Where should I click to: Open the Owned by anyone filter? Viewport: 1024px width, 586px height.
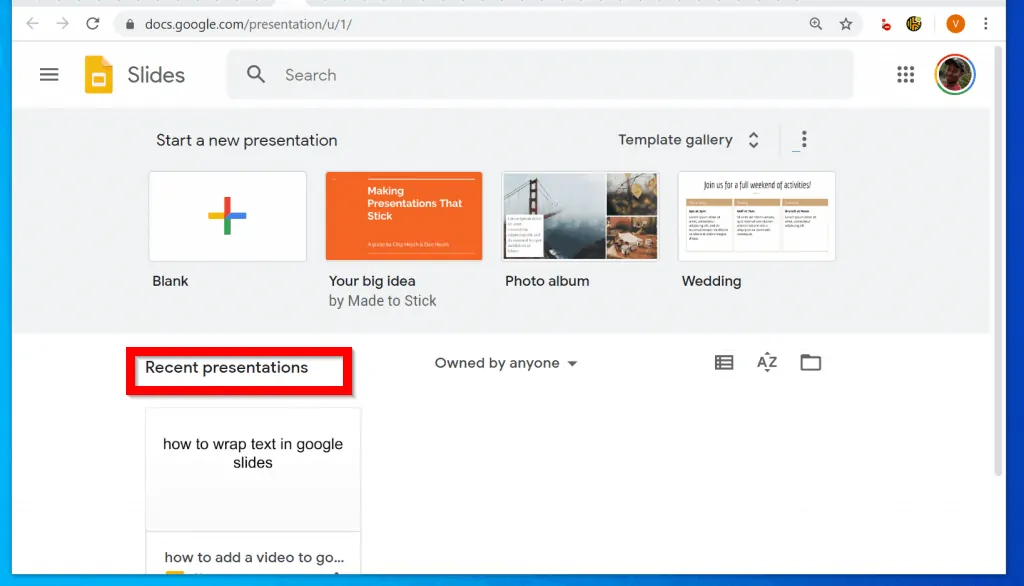[x=505, y=363]
